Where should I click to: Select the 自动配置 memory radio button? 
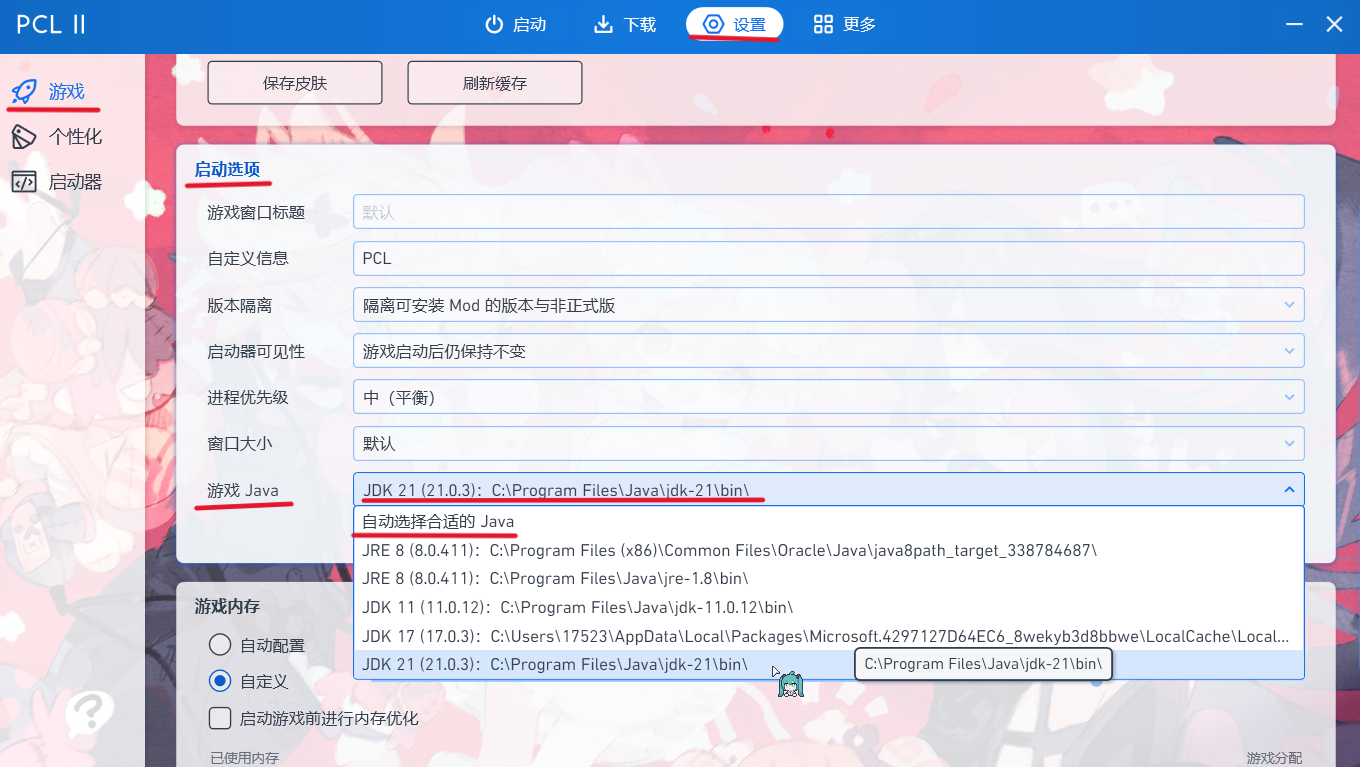click(219, 645)
